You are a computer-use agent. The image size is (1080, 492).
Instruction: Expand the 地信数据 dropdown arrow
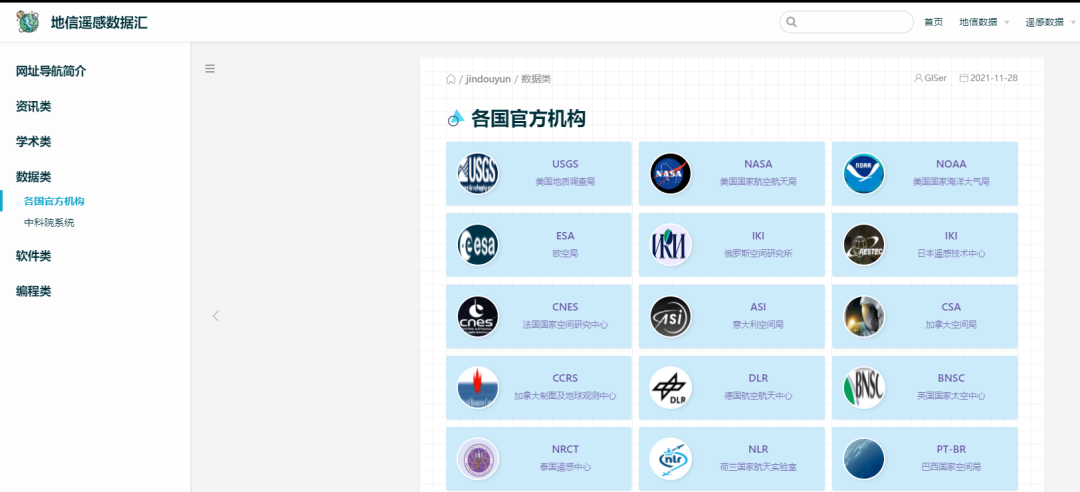tap(1006, 23)
